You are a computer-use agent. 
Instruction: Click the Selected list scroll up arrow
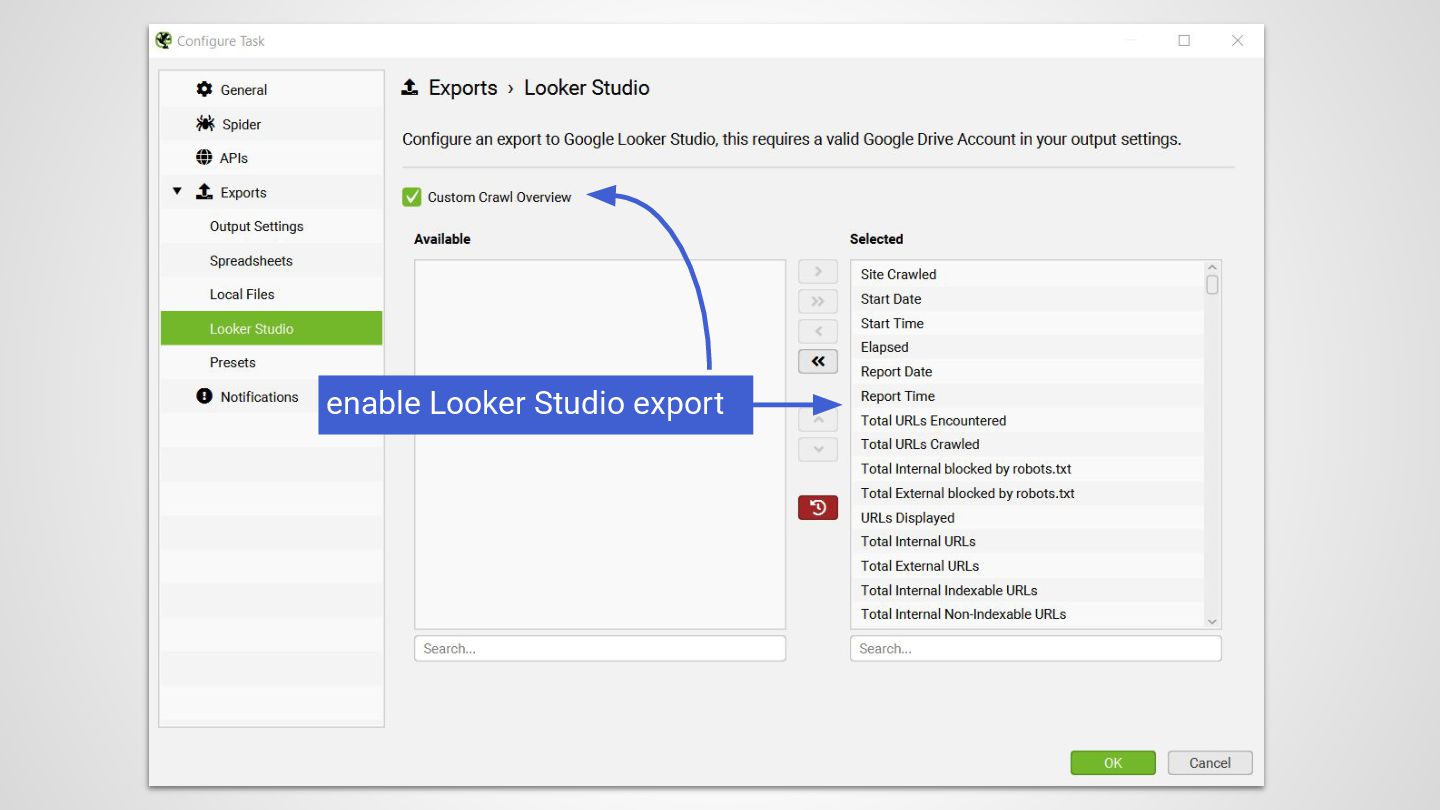(1212, 267)
